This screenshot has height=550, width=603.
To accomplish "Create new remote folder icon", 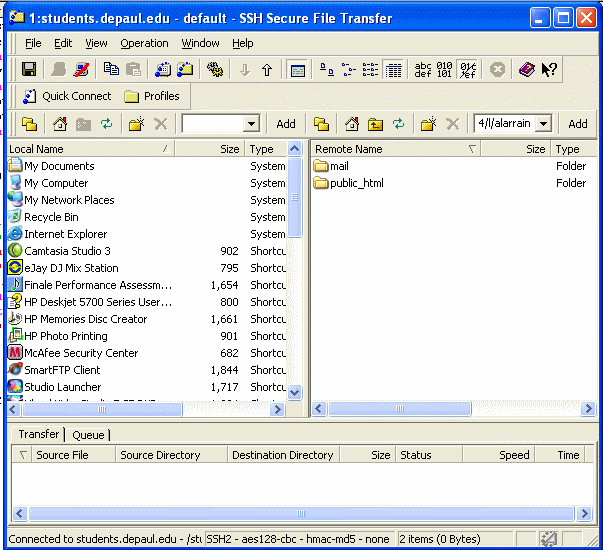I will point(428,124).
